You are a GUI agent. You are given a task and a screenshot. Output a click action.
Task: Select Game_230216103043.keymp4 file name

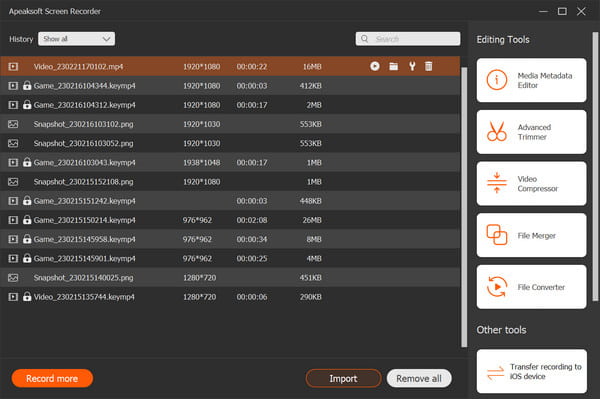click(x=85, y=163)
